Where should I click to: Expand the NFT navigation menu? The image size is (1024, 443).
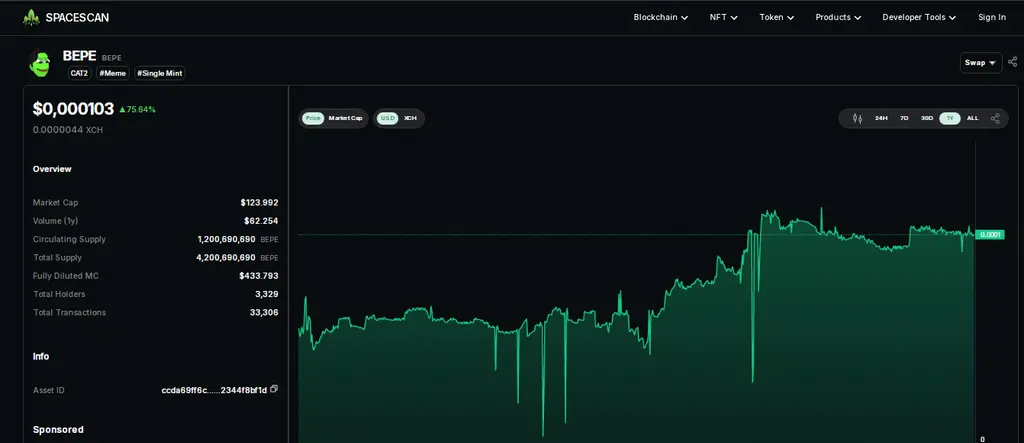(x=723, y=18)
